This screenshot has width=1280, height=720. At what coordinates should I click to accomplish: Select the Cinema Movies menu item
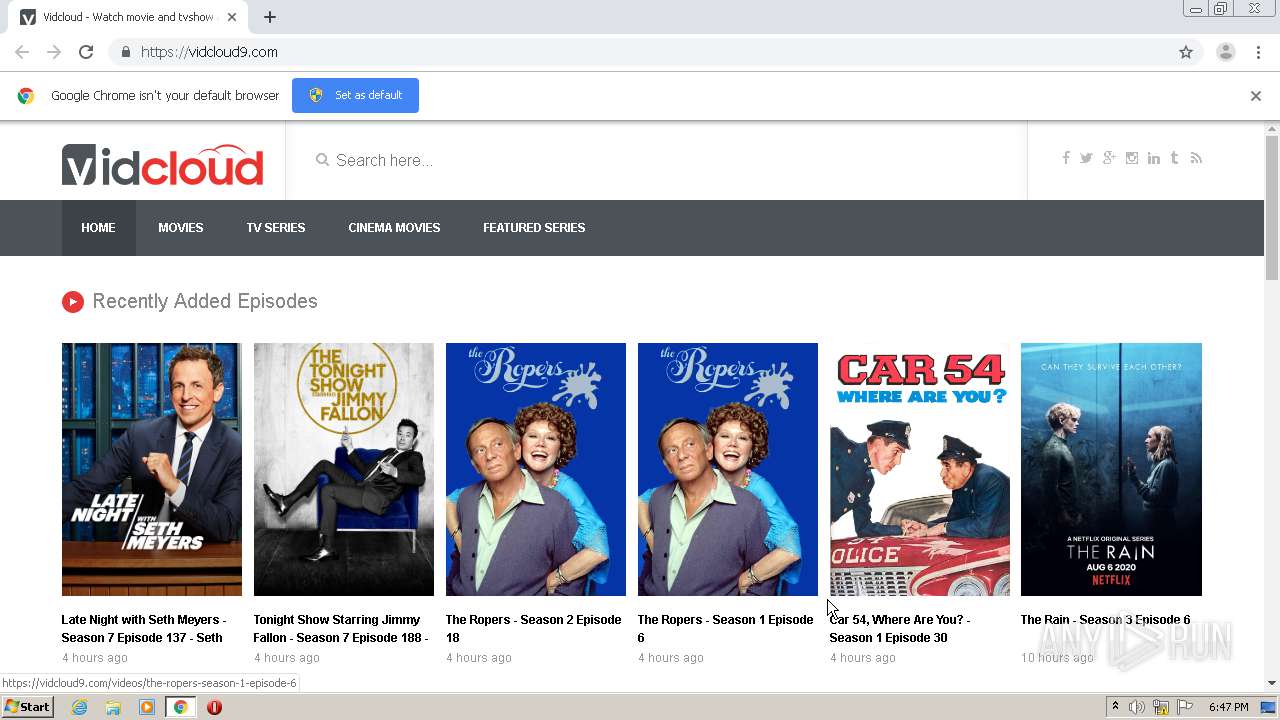coord(394,228)
